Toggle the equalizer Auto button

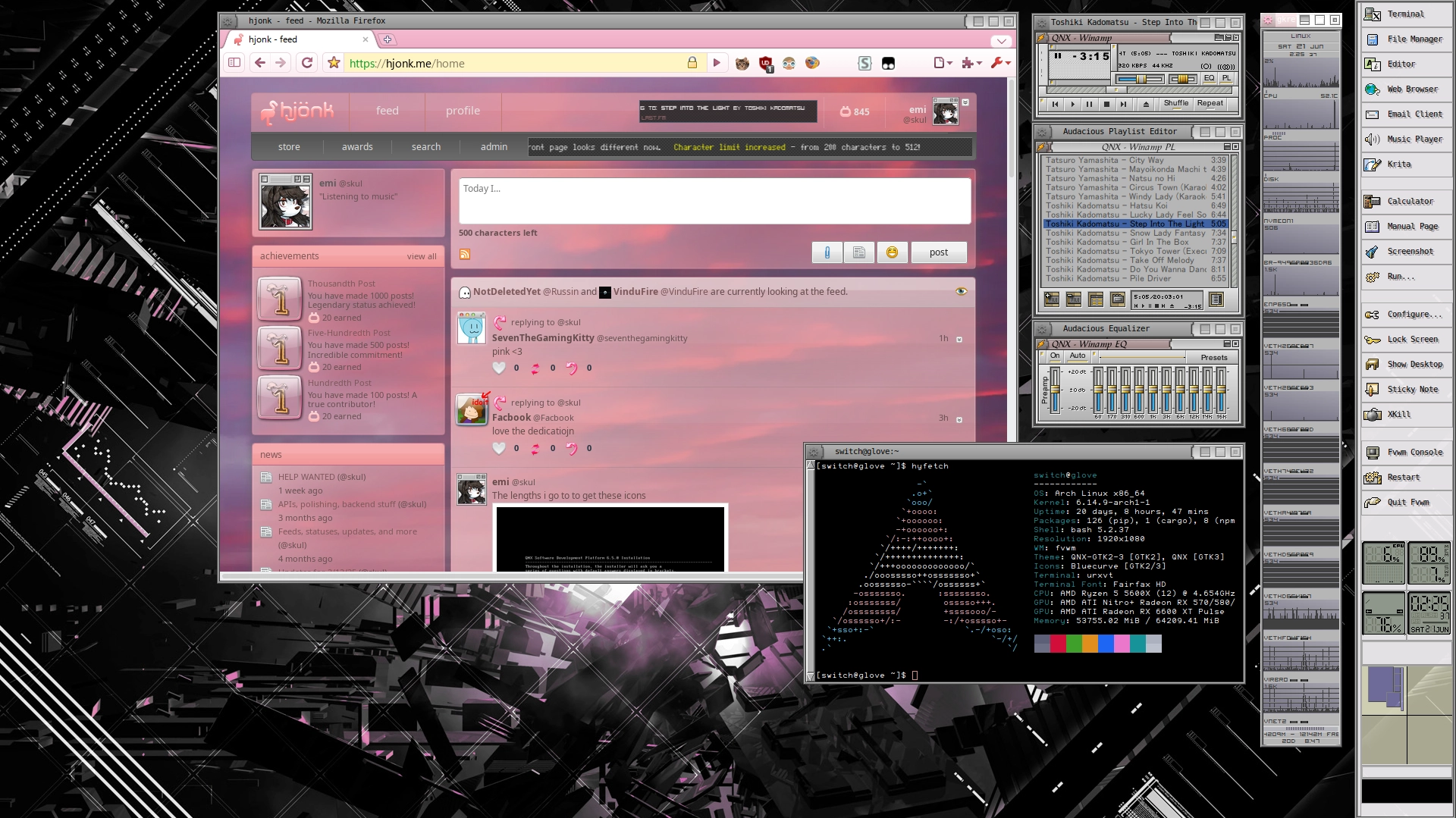tap(1078, 356)
